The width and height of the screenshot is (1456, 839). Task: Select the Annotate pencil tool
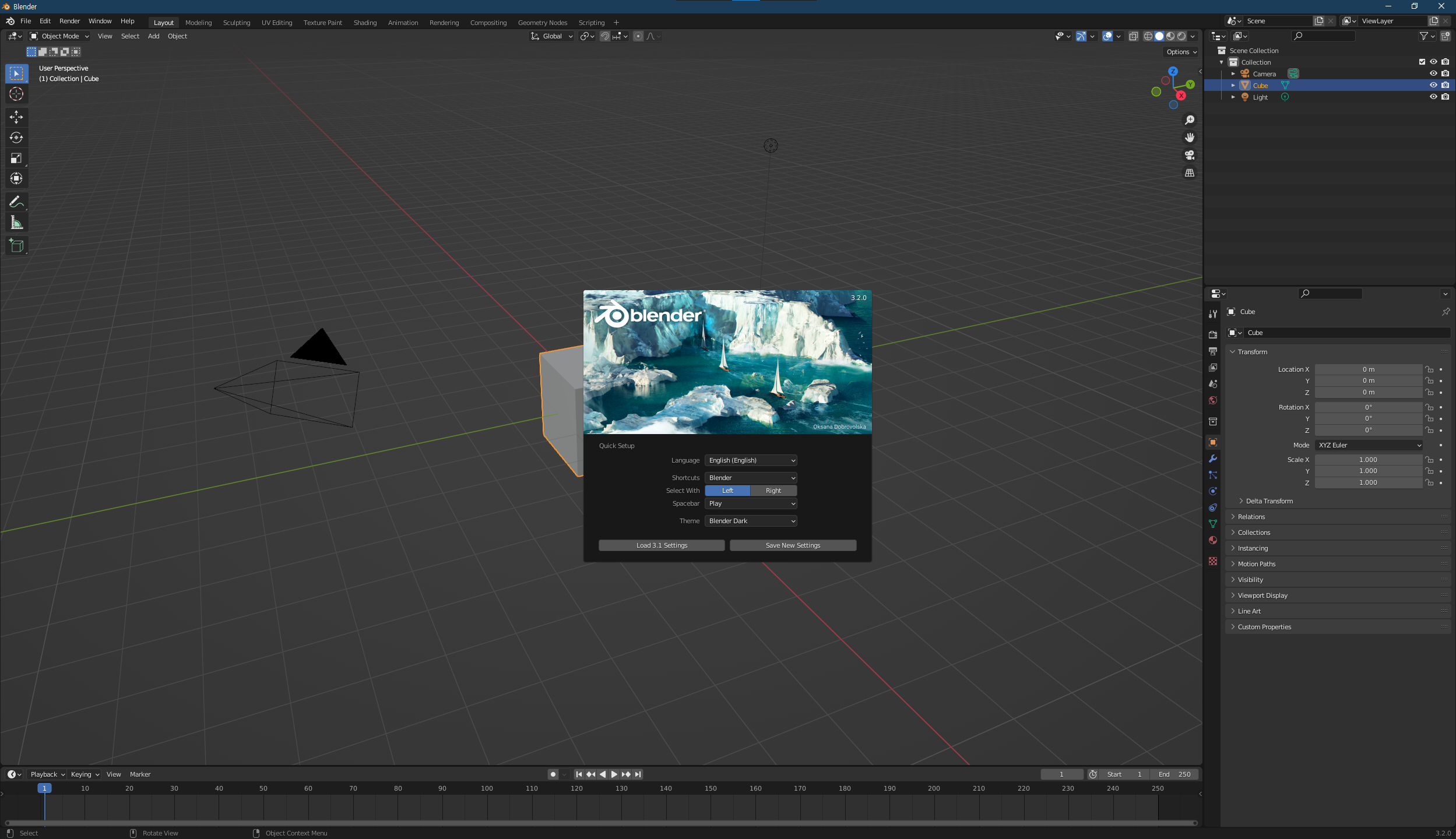16,202
